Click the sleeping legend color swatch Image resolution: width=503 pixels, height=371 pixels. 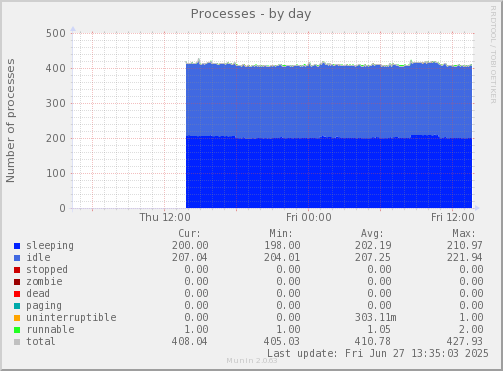[x=17, y=246]
